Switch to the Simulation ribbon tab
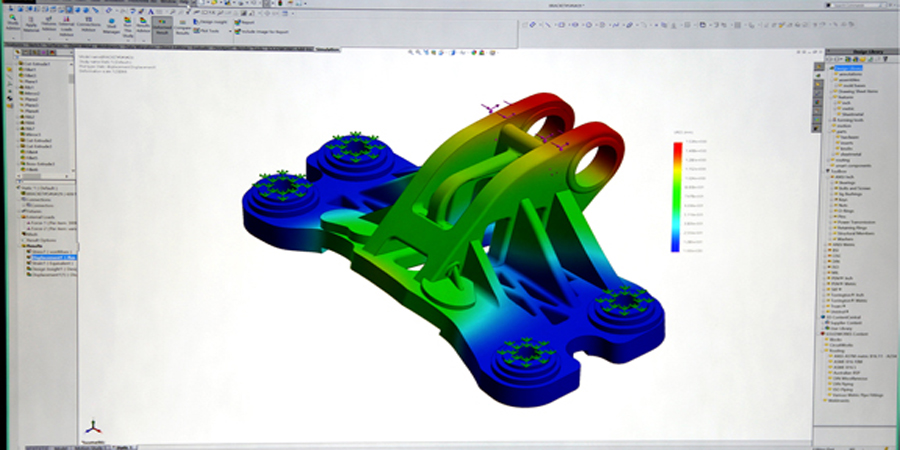 328,50
